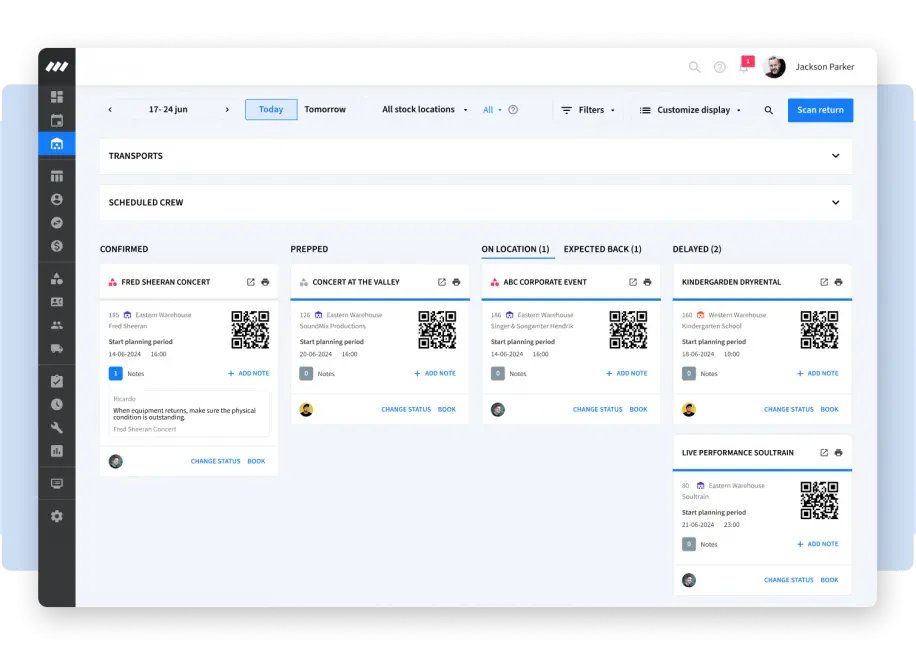Go to next date range arrow

(227, 110)
